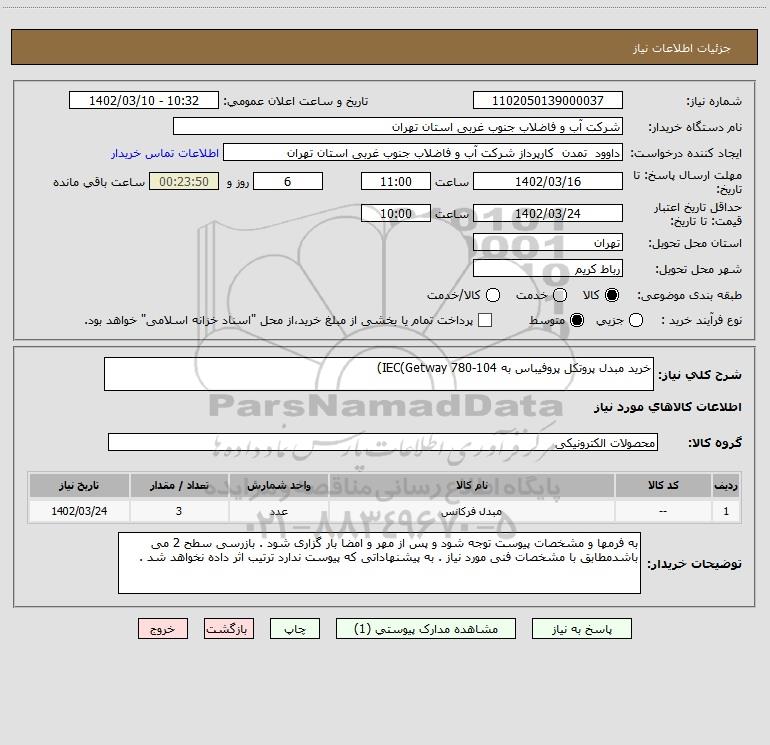Select the 'کالا' radio option
The width and height of the screenshot is (770, 745).
tap(612, 295)
